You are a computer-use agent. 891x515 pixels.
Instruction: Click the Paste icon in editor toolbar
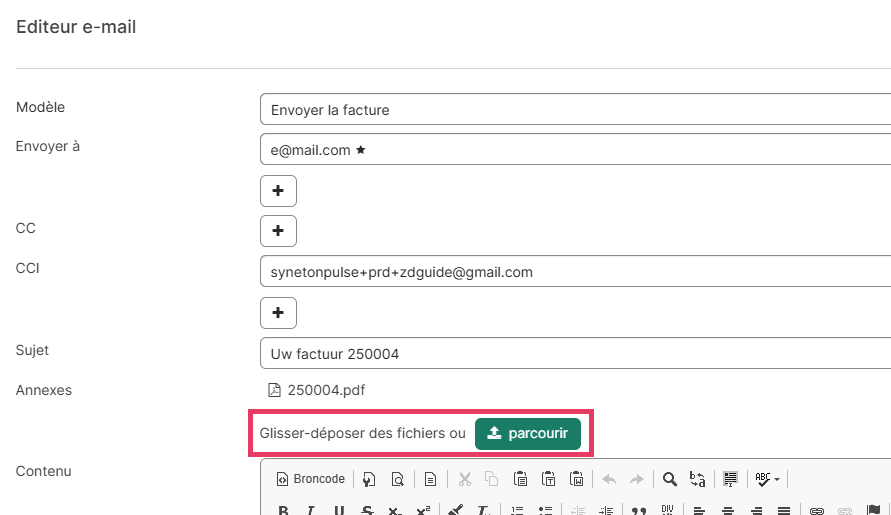pyautogui.click(x=520, y=479)
